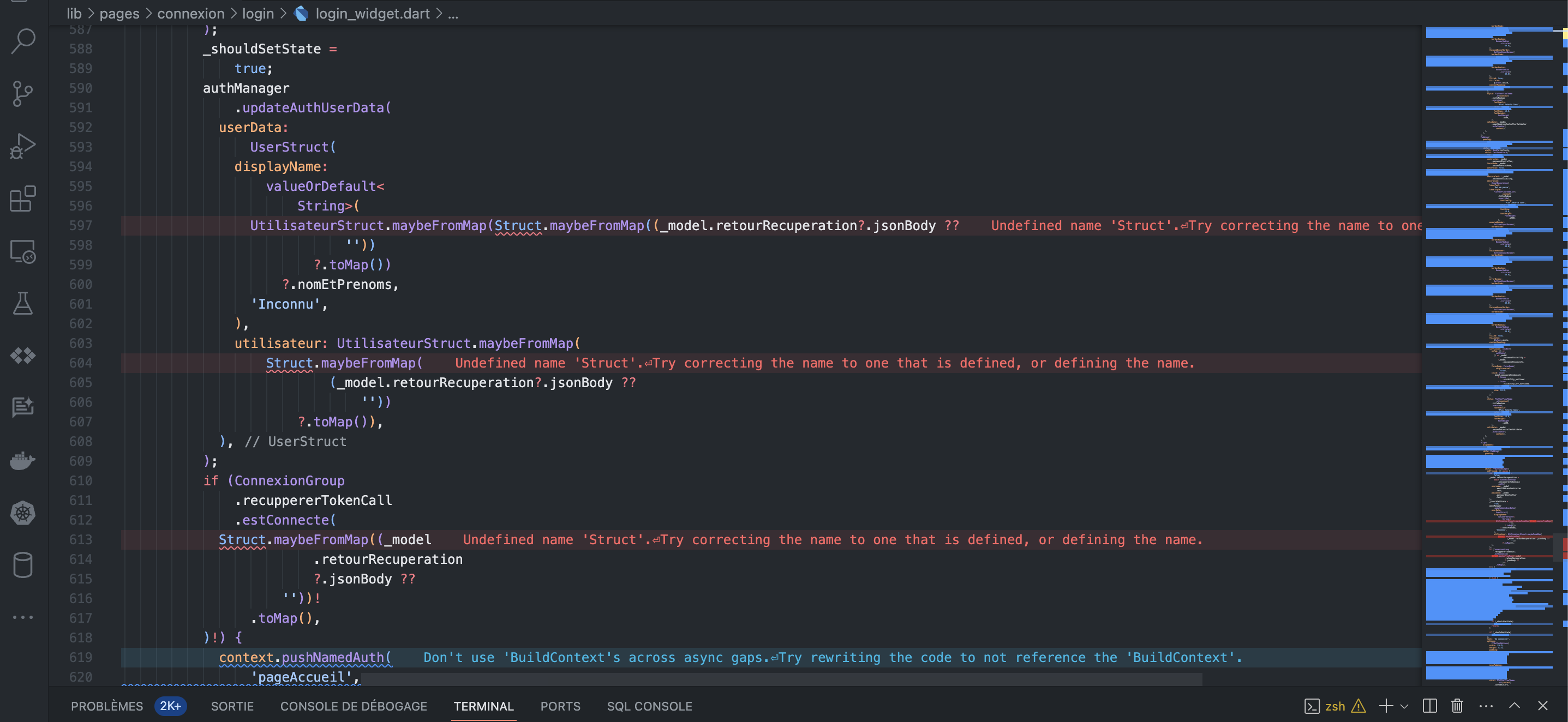Click ConnexionGroup on line 610

pos(289,480)
